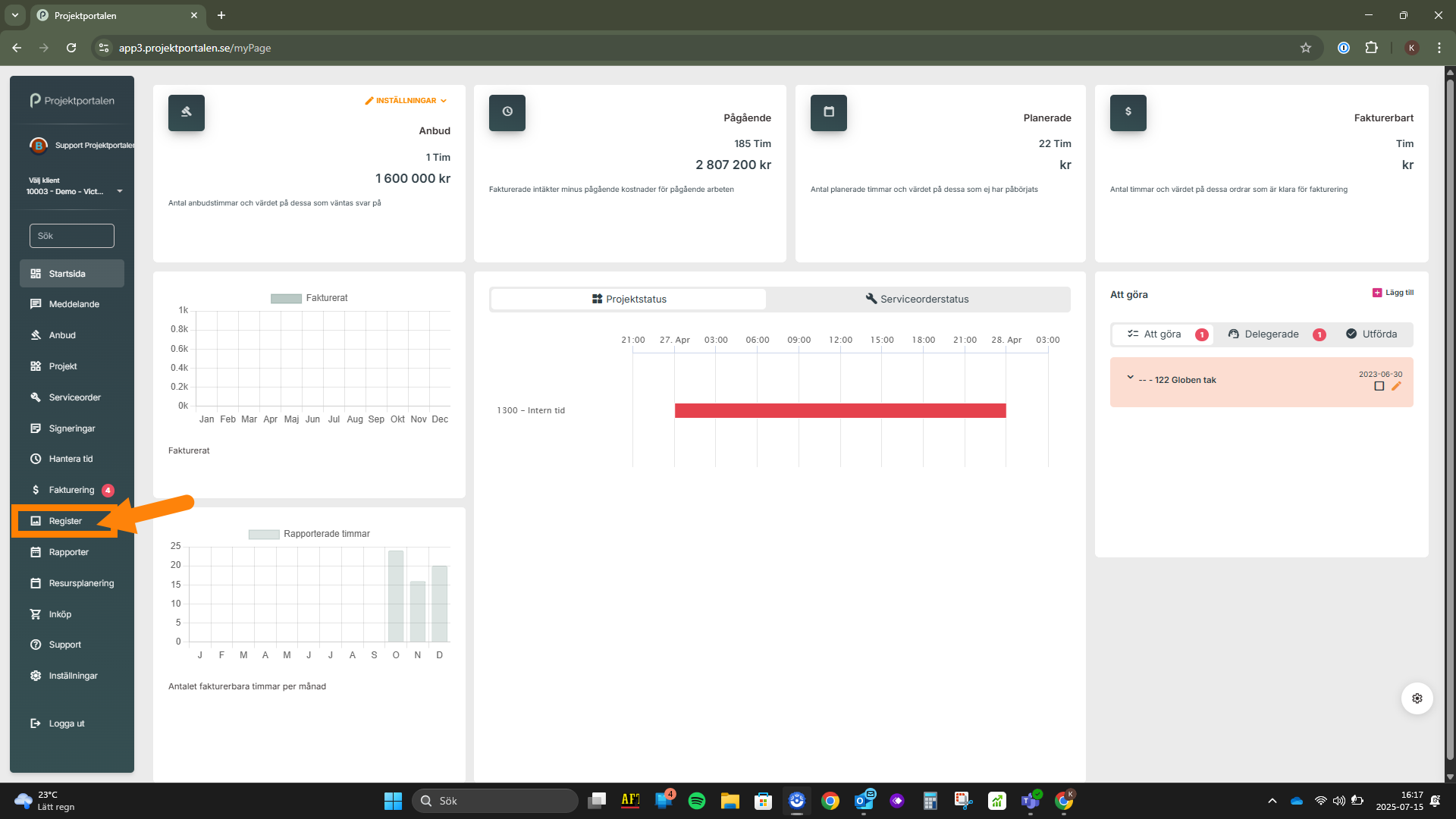Click the Planerade calendar card icon
The width and height of the screenshot is (1456, 819).
pyautogui.click(x=829, y=112)
